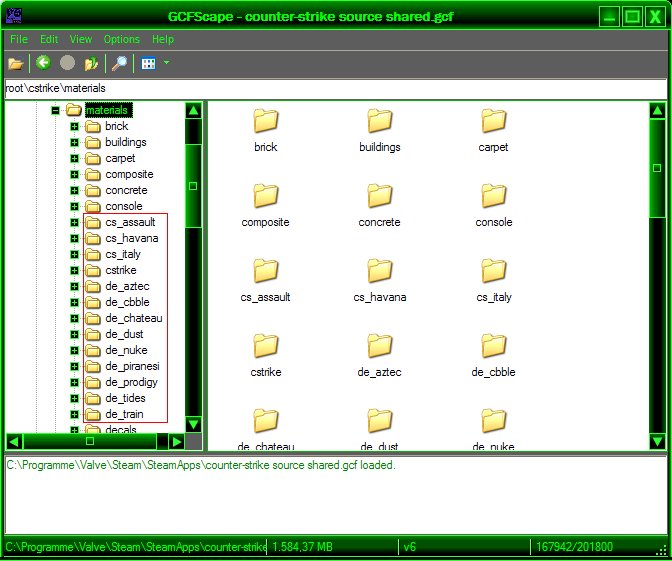Viewport: 672px width, 561px height.
Task: Open the File menu
Action: [x=19, y=39]
